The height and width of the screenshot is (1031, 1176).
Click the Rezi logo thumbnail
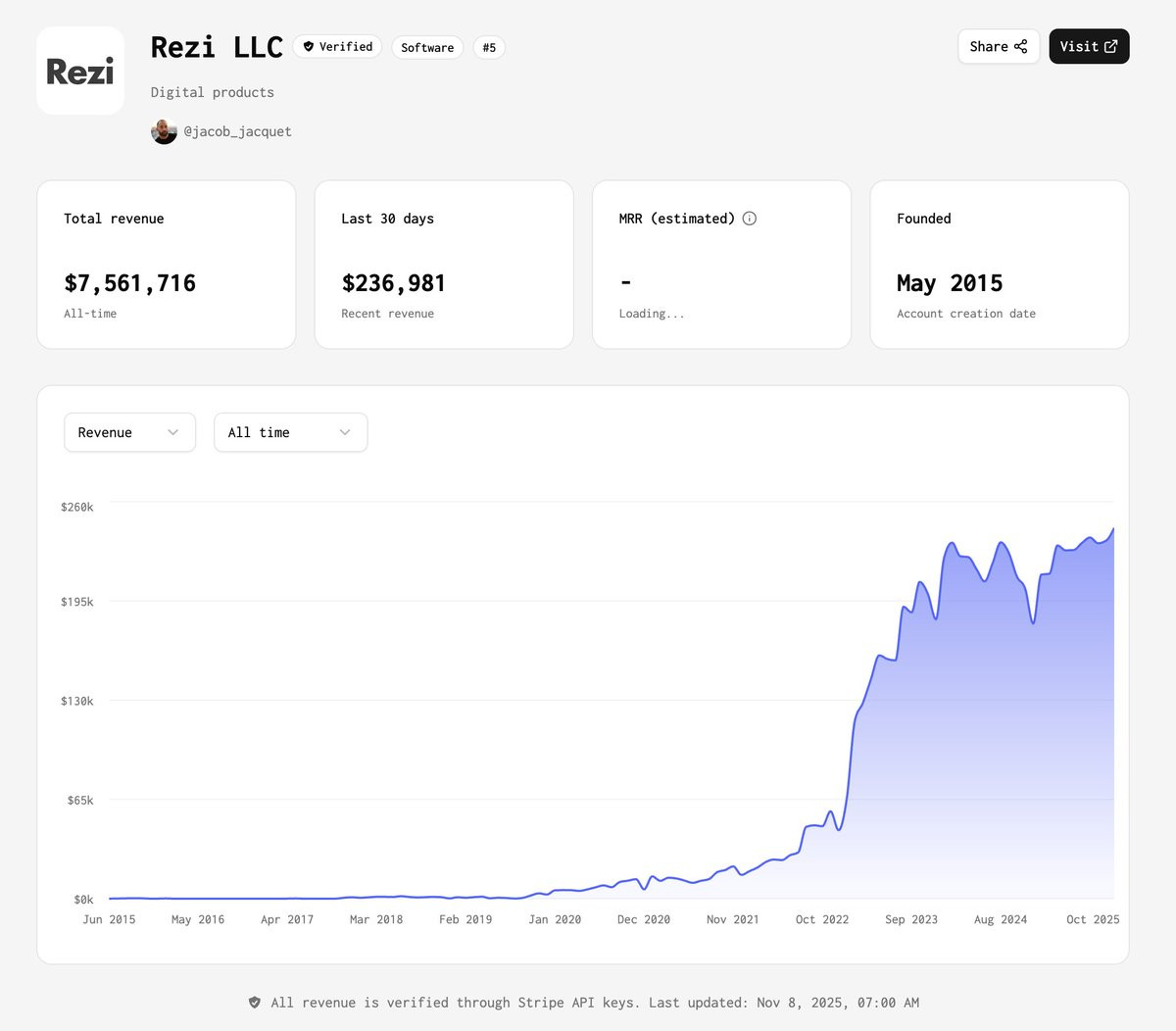[x=80, y=71]
